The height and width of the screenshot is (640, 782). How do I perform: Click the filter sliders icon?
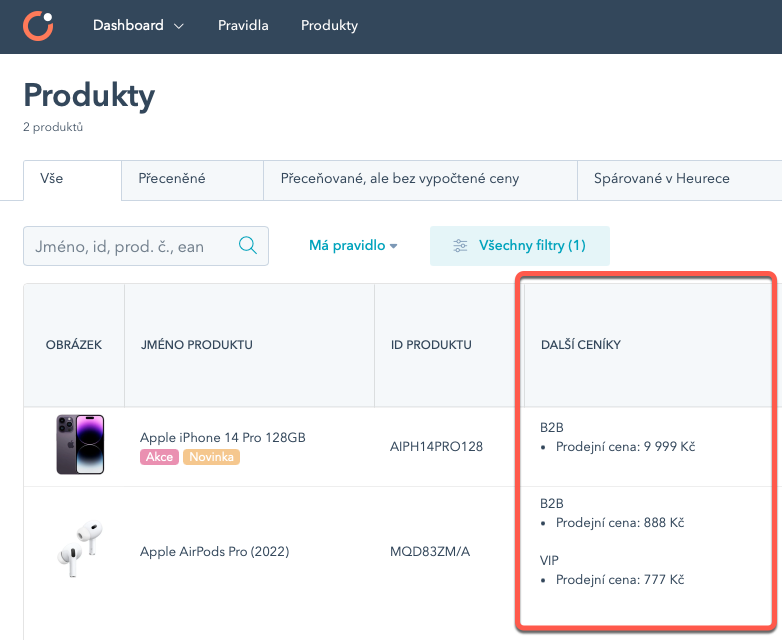(x=460, y=246)
